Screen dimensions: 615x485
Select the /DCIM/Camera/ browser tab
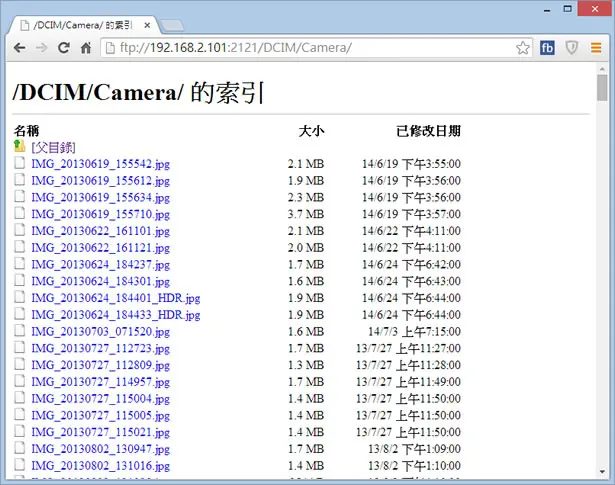(82, 26)
